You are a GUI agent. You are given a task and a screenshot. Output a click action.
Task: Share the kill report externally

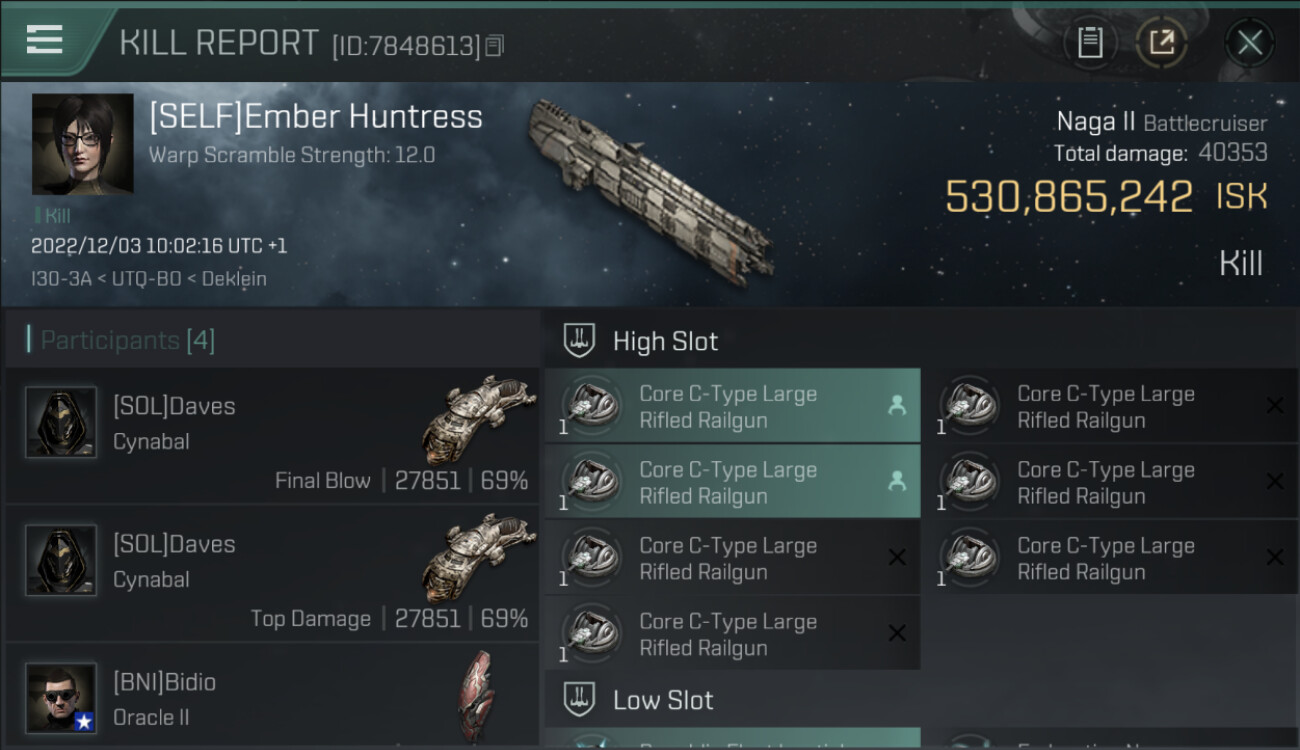[x=1161, y=42]
